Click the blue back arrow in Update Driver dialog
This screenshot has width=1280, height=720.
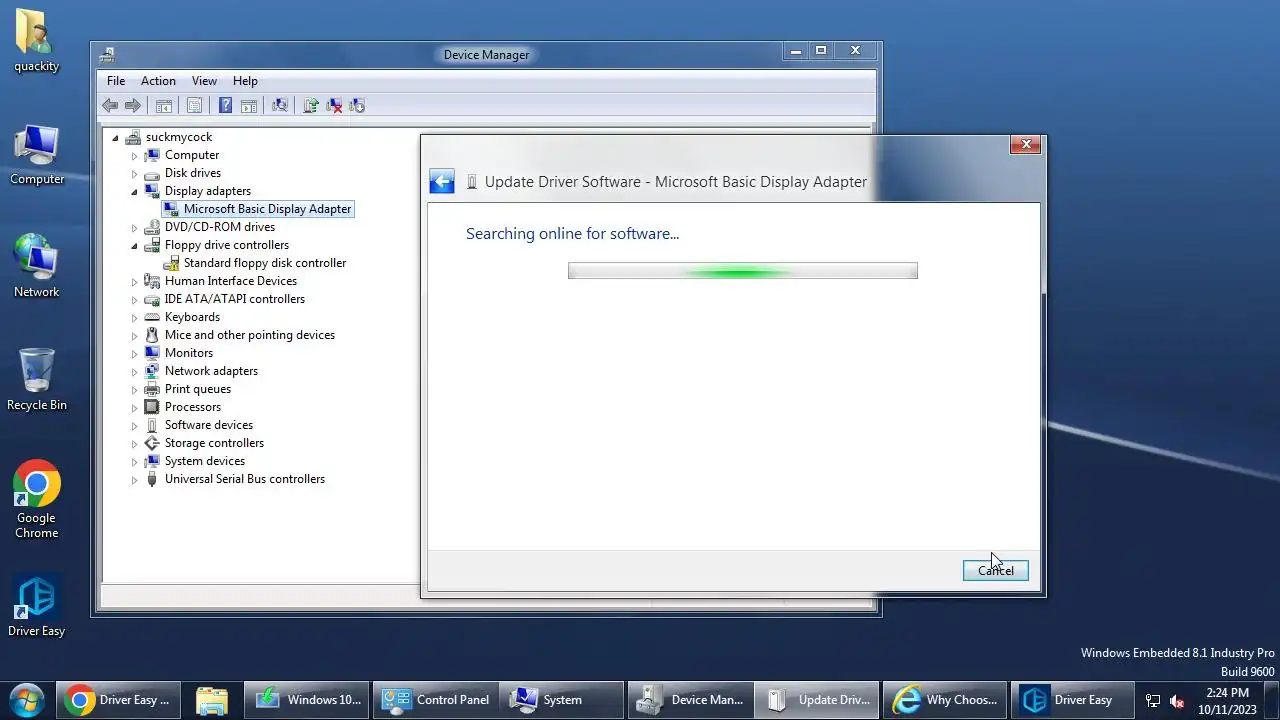442,181
